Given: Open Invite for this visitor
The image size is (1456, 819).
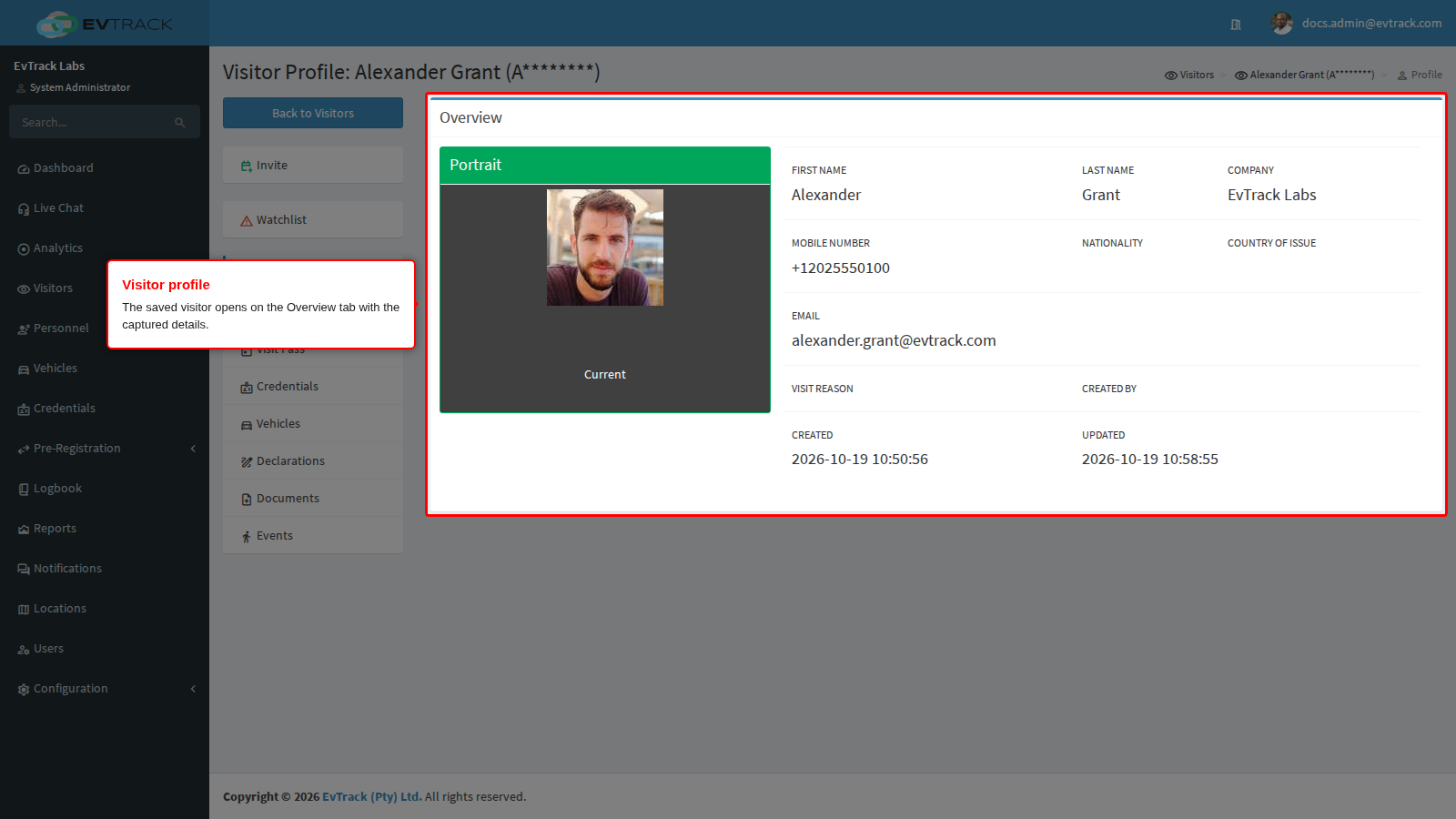Looking at the screenshot, I should (x=313, y=166).
